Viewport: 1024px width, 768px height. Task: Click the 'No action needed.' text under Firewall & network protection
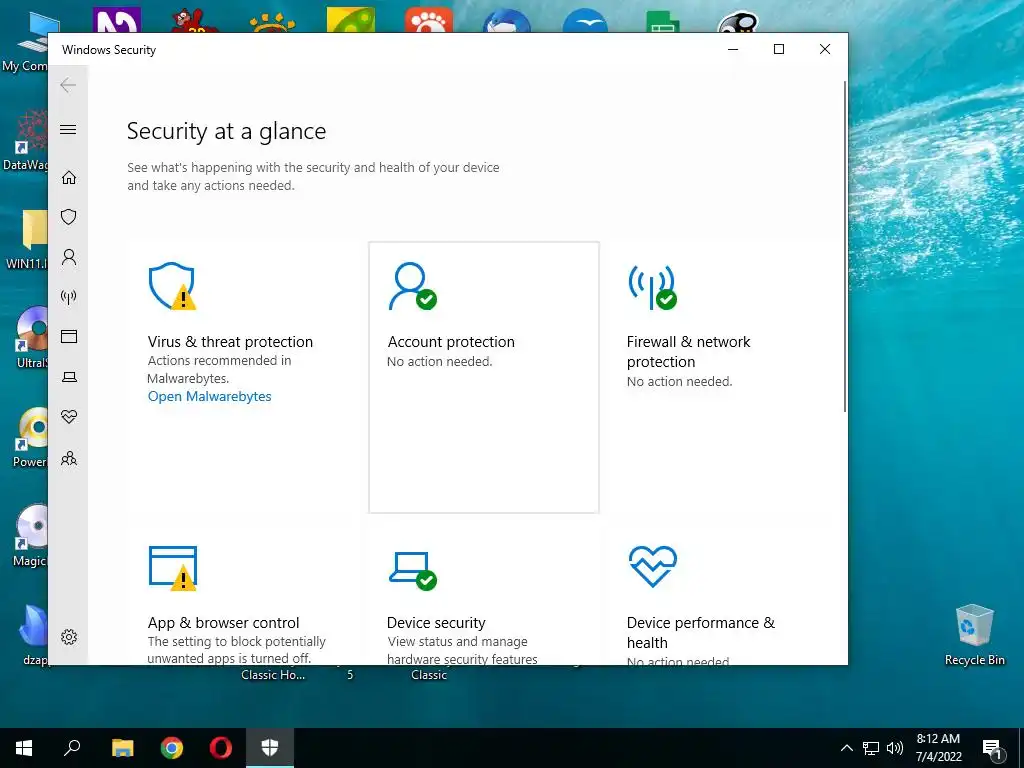(x=680, y=381)
